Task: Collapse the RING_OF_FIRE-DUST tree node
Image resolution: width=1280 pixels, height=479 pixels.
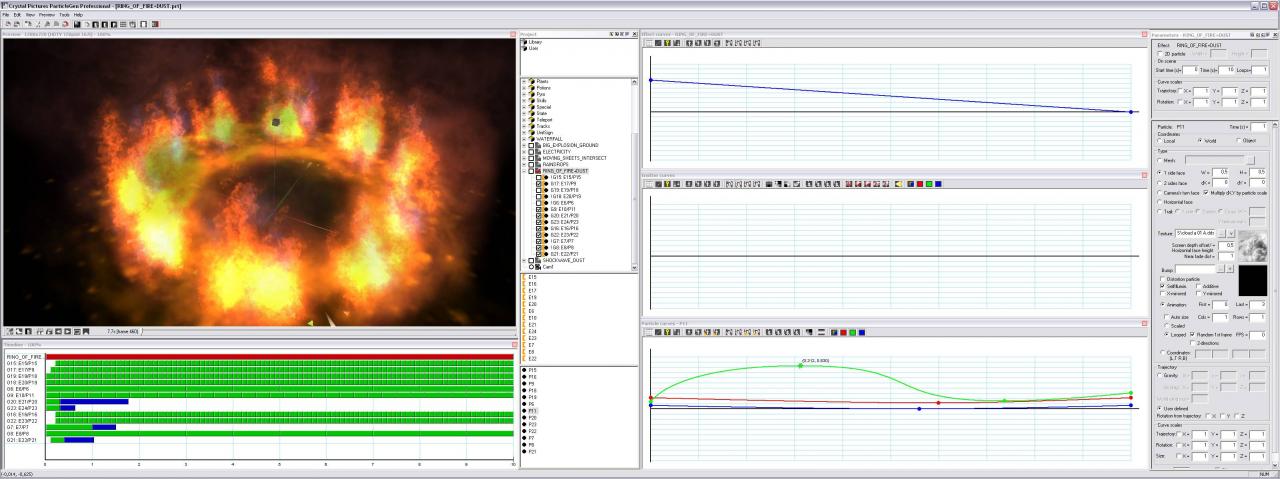Action: (x=524, y=171)
